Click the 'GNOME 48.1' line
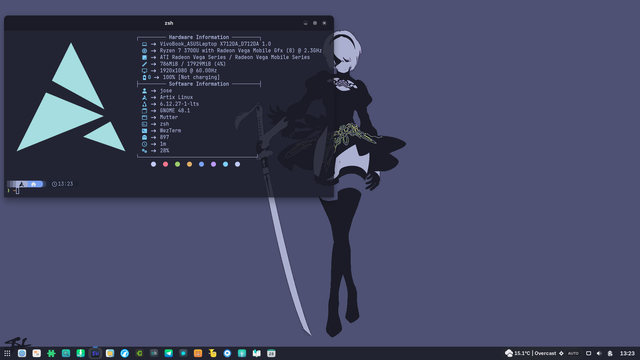Image resolution: width=640 pixels, height=360 pixels. click(x=175, y=111)
